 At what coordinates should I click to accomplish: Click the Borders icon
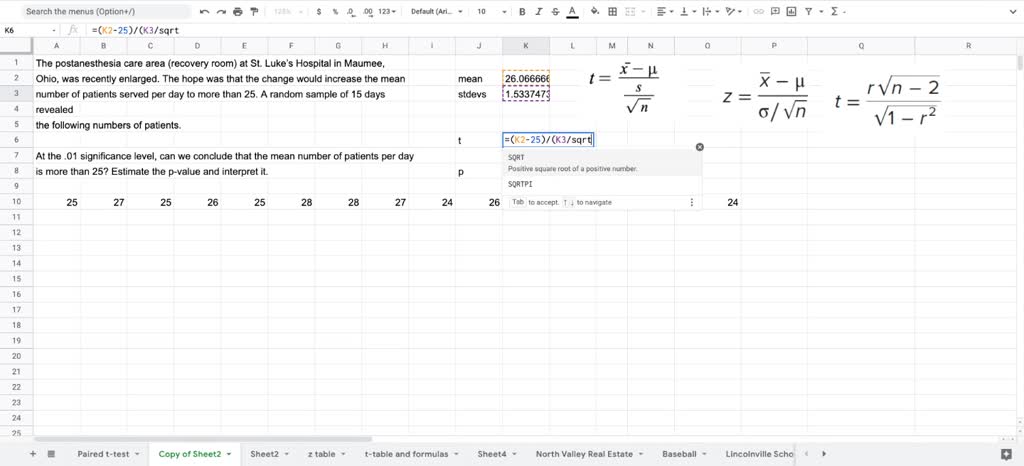point(612,12)
